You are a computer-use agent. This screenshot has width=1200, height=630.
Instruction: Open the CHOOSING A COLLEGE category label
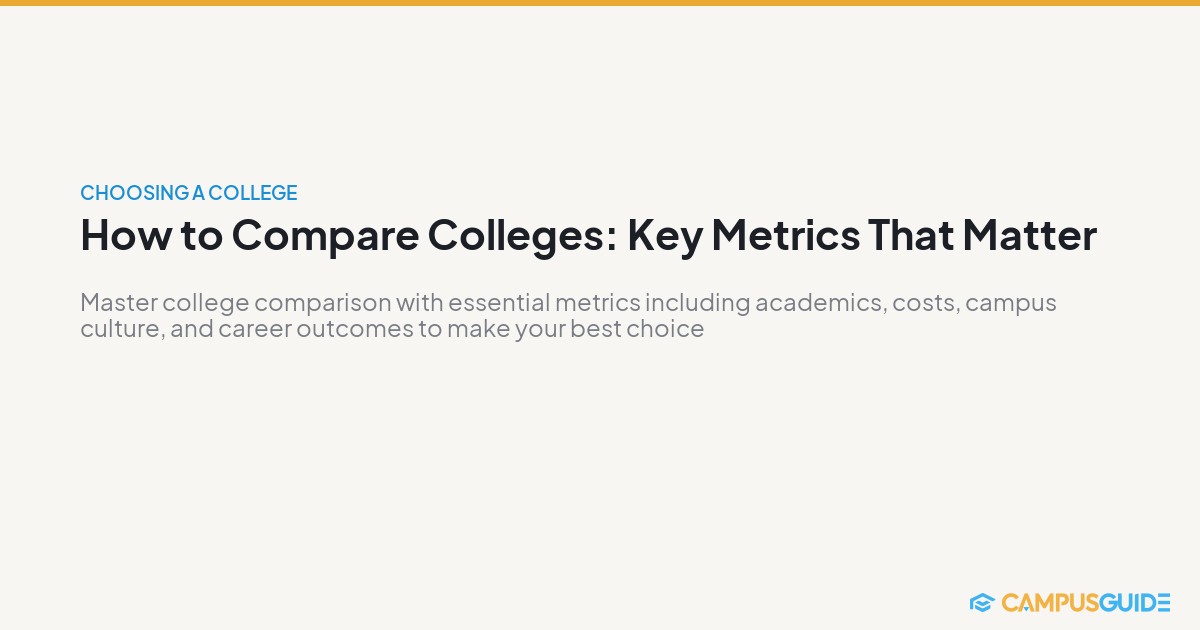coord(189,193)
